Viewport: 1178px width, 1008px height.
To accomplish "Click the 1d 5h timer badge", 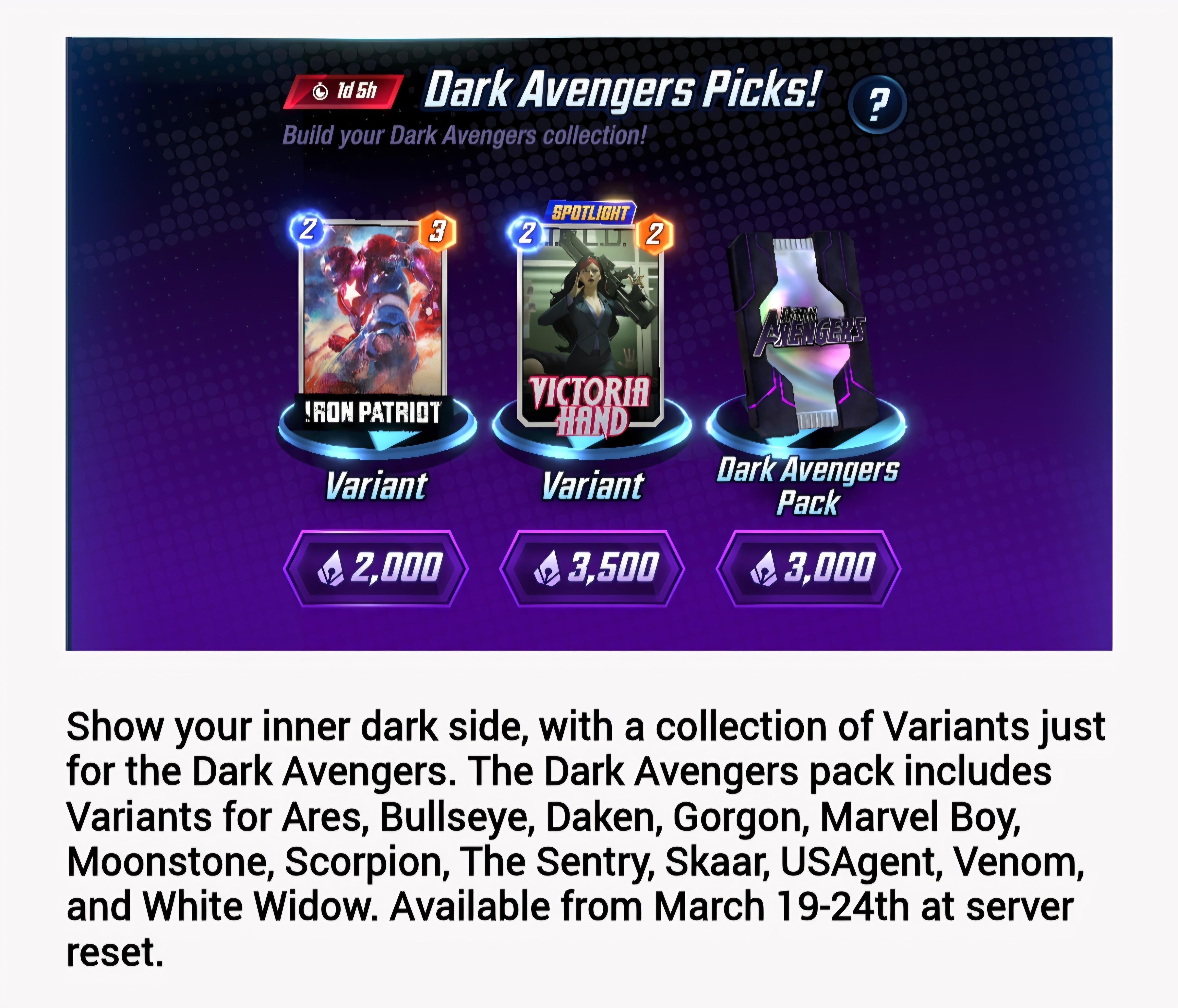I will click(344, 91).
